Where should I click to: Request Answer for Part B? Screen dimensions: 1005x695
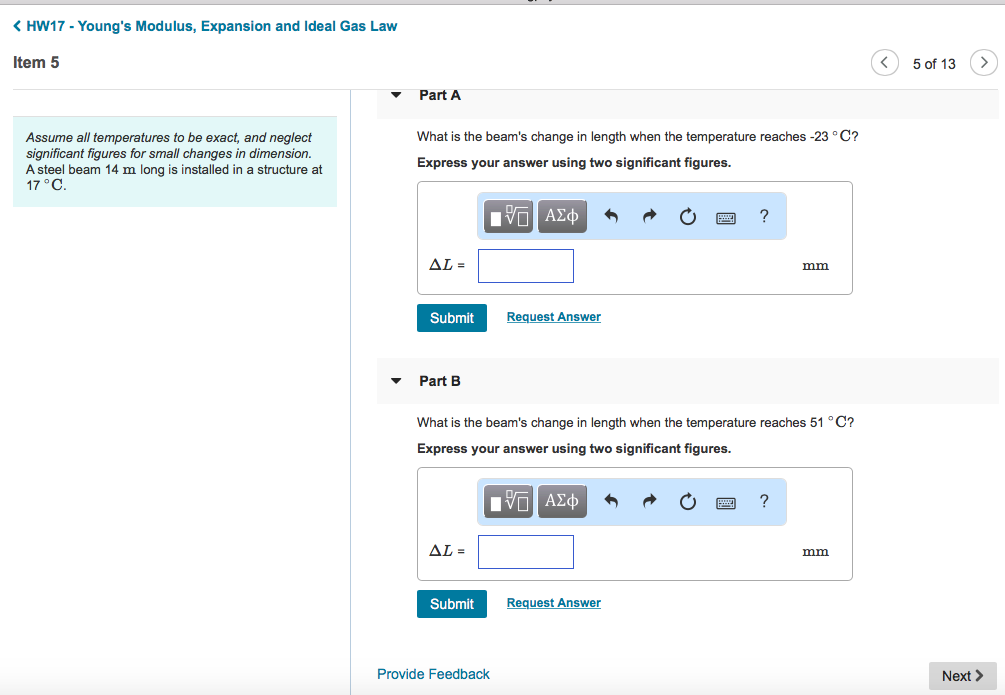tap(553, 602)
